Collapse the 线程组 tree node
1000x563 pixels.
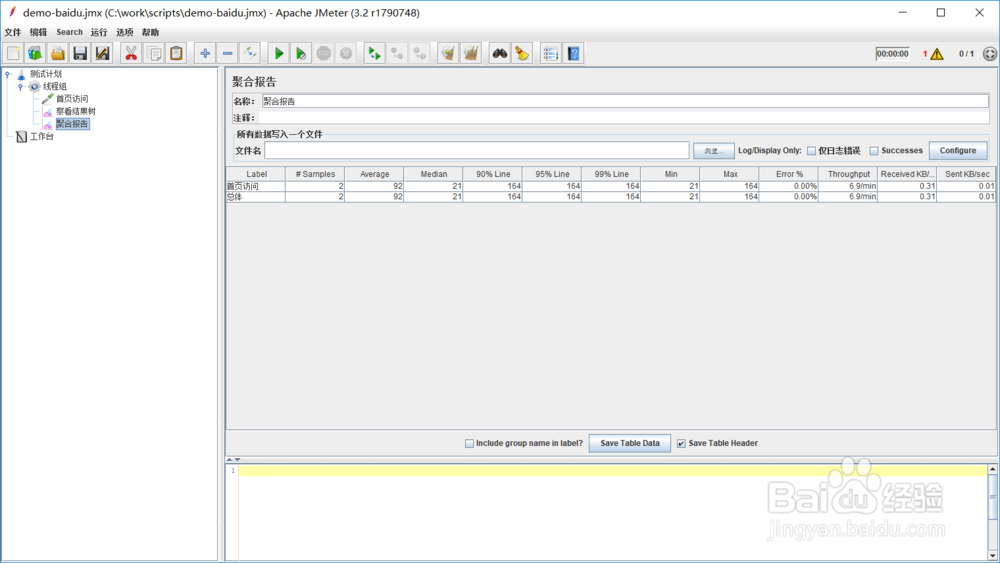point(20,87)
